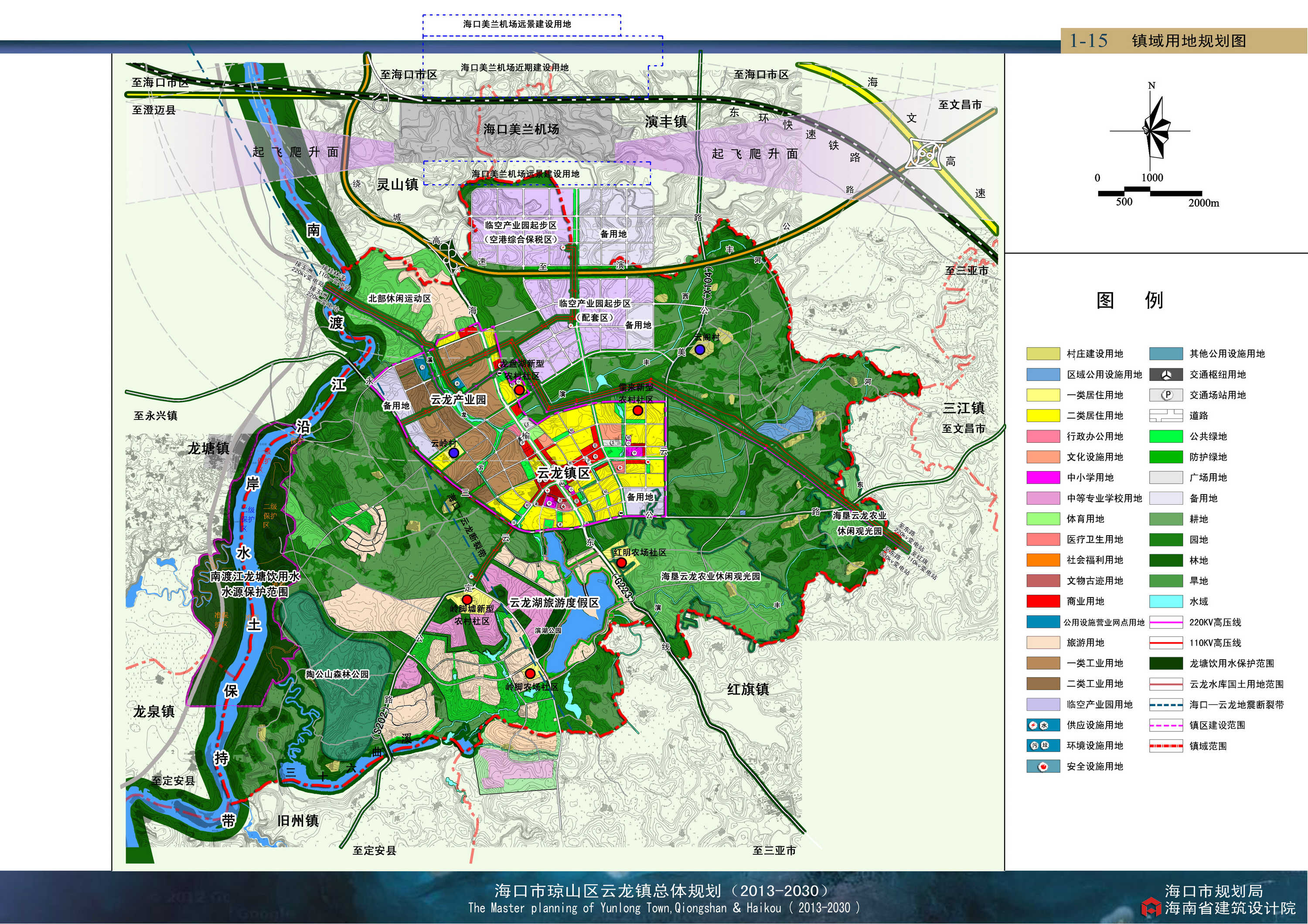Select the 环境设施用地 legend icon
The height and width of the screenshot is (924, 1308).
pos(1043,746)
